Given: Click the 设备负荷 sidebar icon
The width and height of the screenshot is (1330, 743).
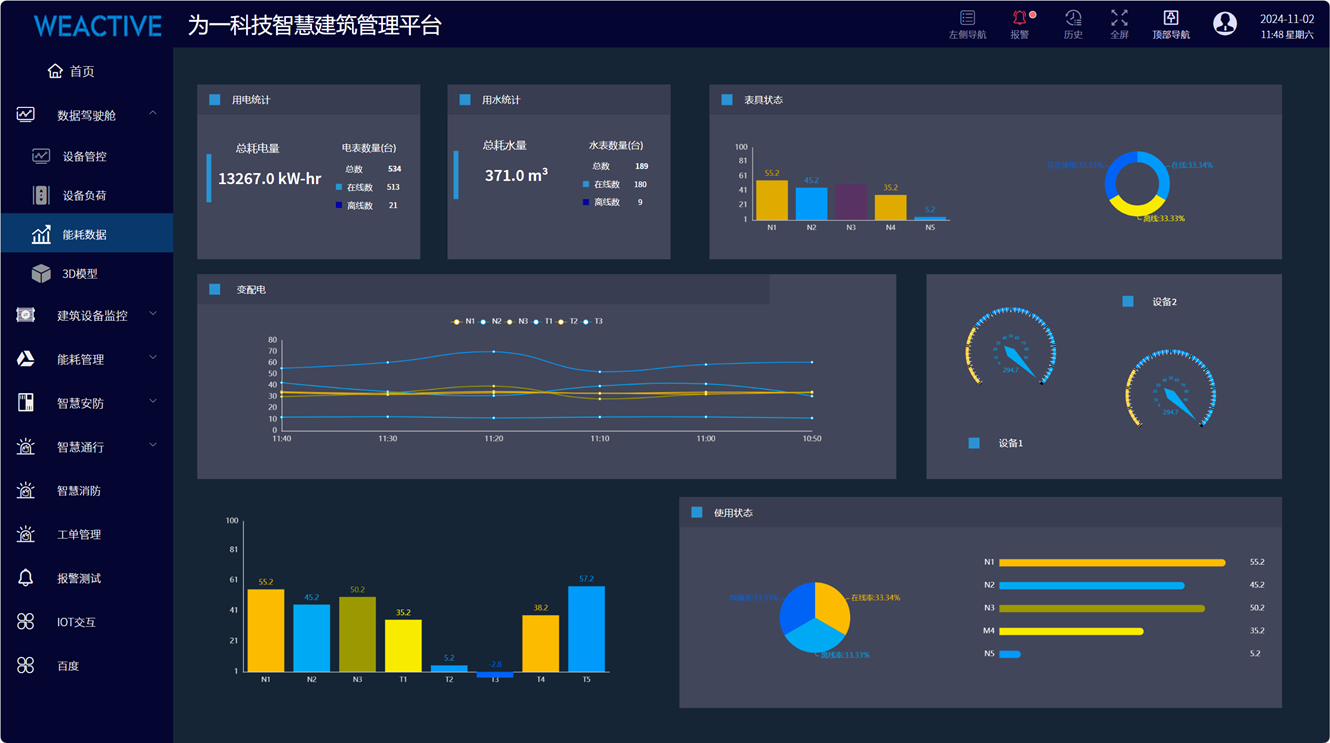Looking at the screenshot, I should tap(41, 195).
